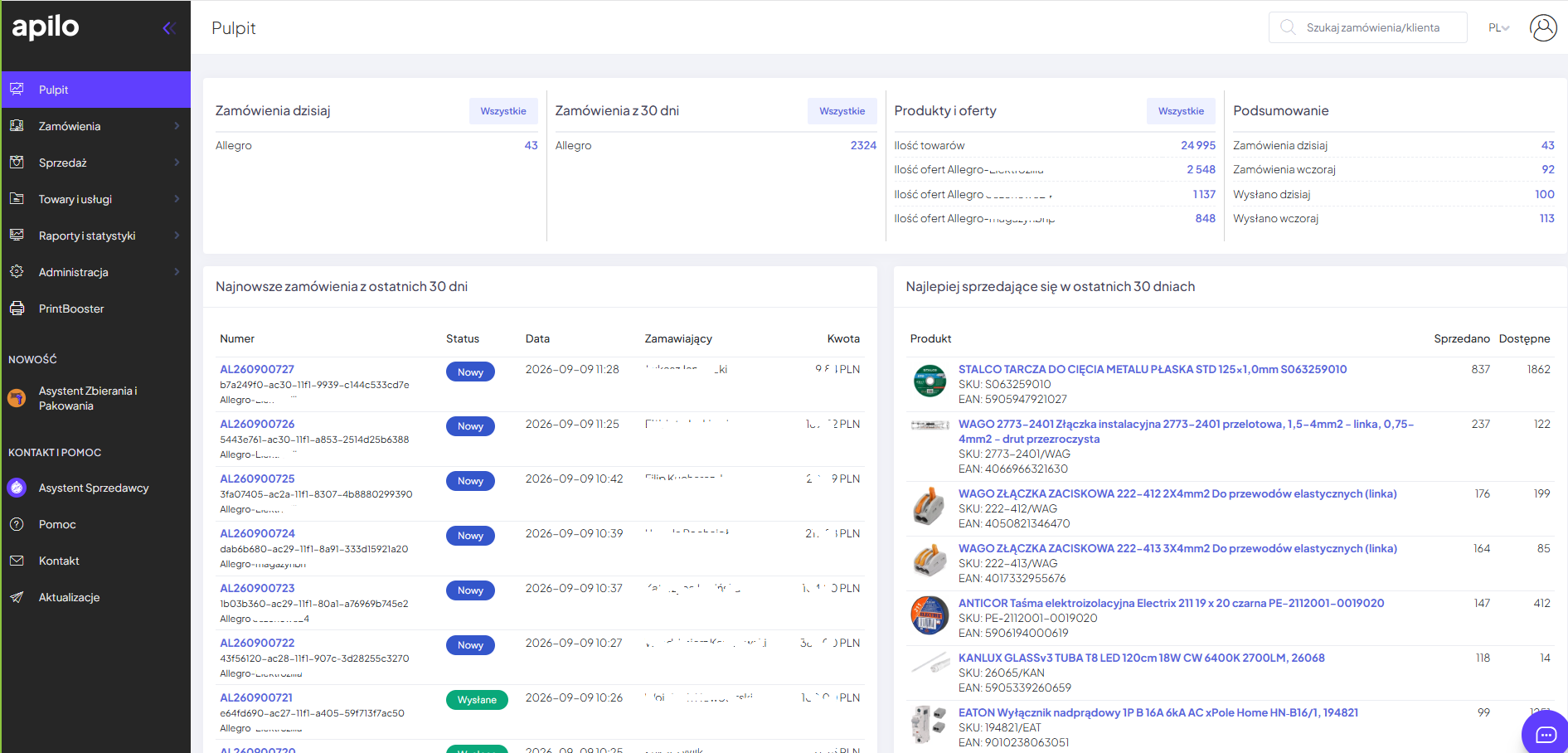Click Wszystkie in Zamówienia z 30 dni

click(842, 111)
